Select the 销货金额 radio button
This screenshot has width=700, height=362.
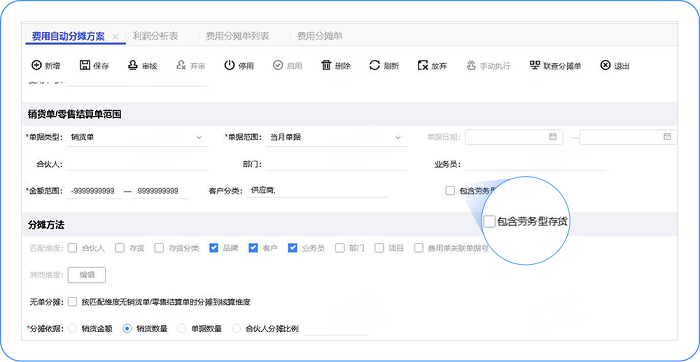[x=72, y=329]
